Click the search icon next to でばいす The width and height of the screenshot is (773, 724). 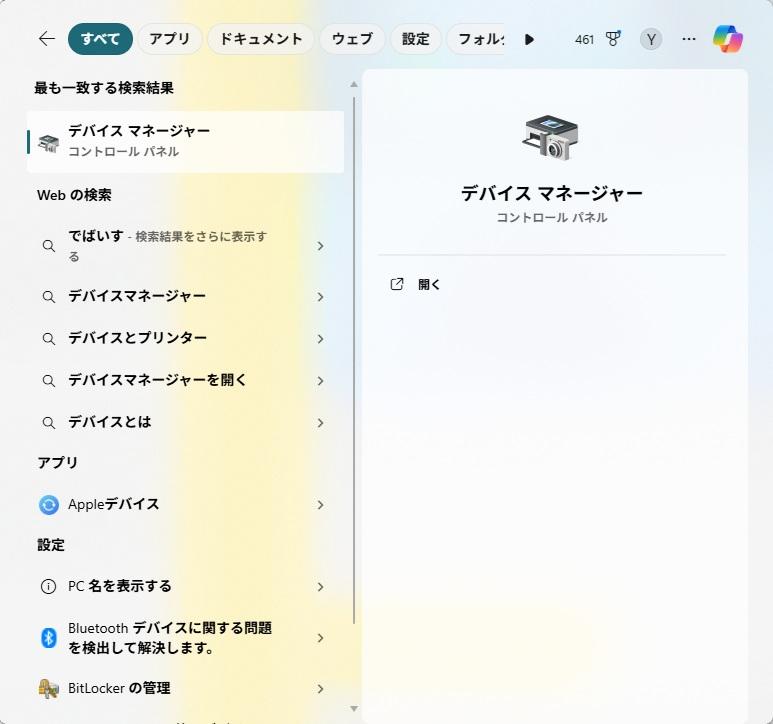click(x=49, y=245)
